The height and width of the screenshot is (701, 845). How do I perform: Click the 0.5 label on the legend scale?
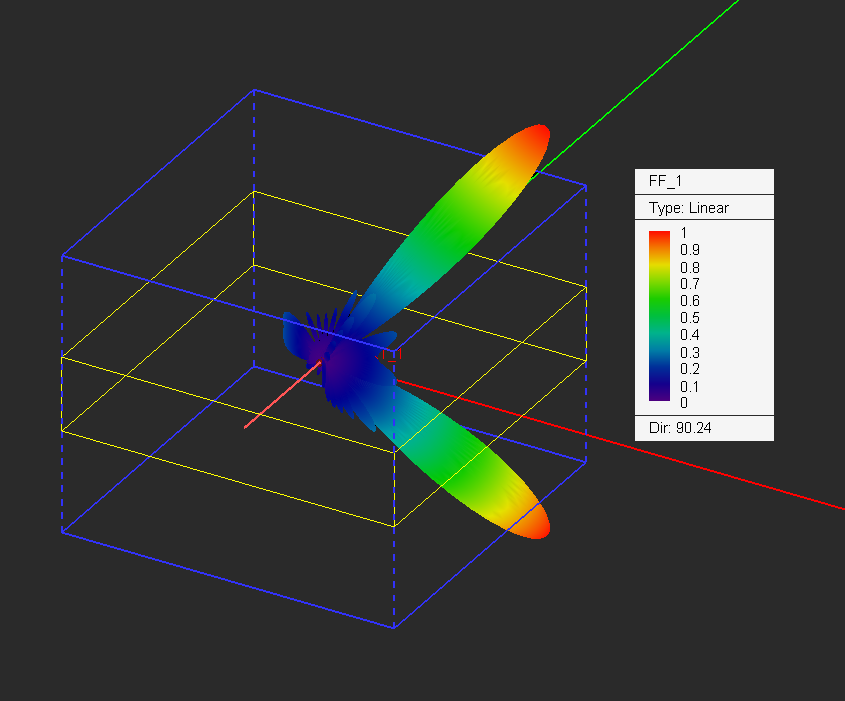690,317
